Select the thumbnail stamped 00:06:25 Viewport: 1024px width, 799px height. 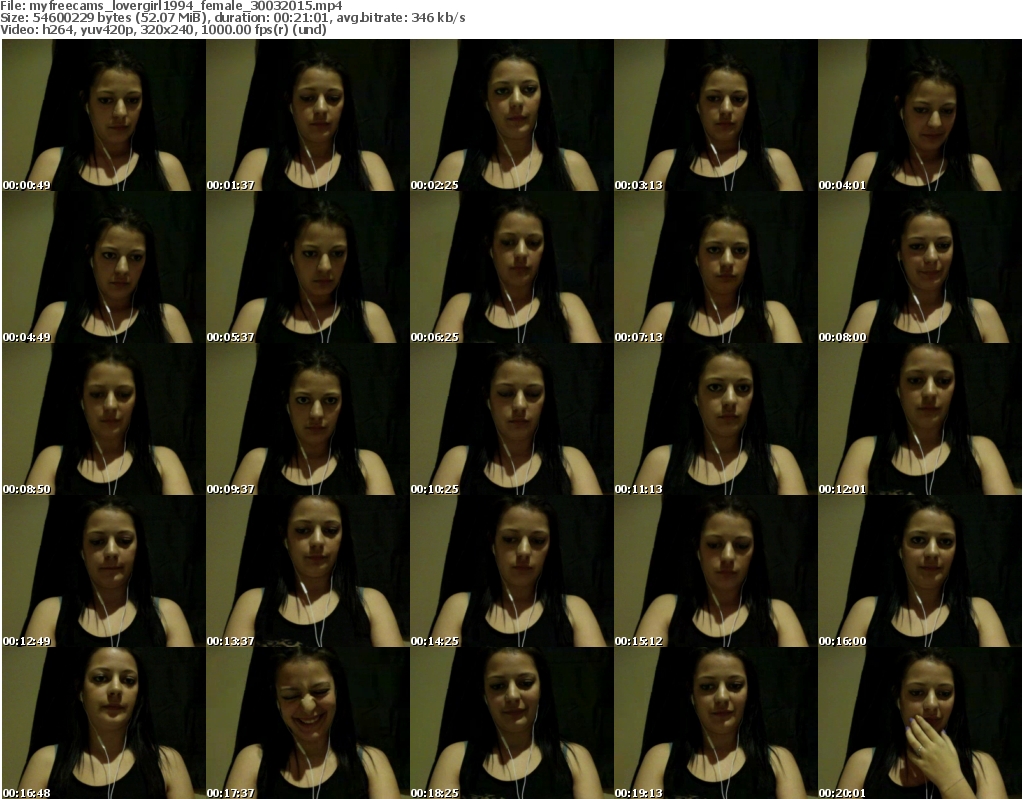pyautogui.click(x=511, y=267)
